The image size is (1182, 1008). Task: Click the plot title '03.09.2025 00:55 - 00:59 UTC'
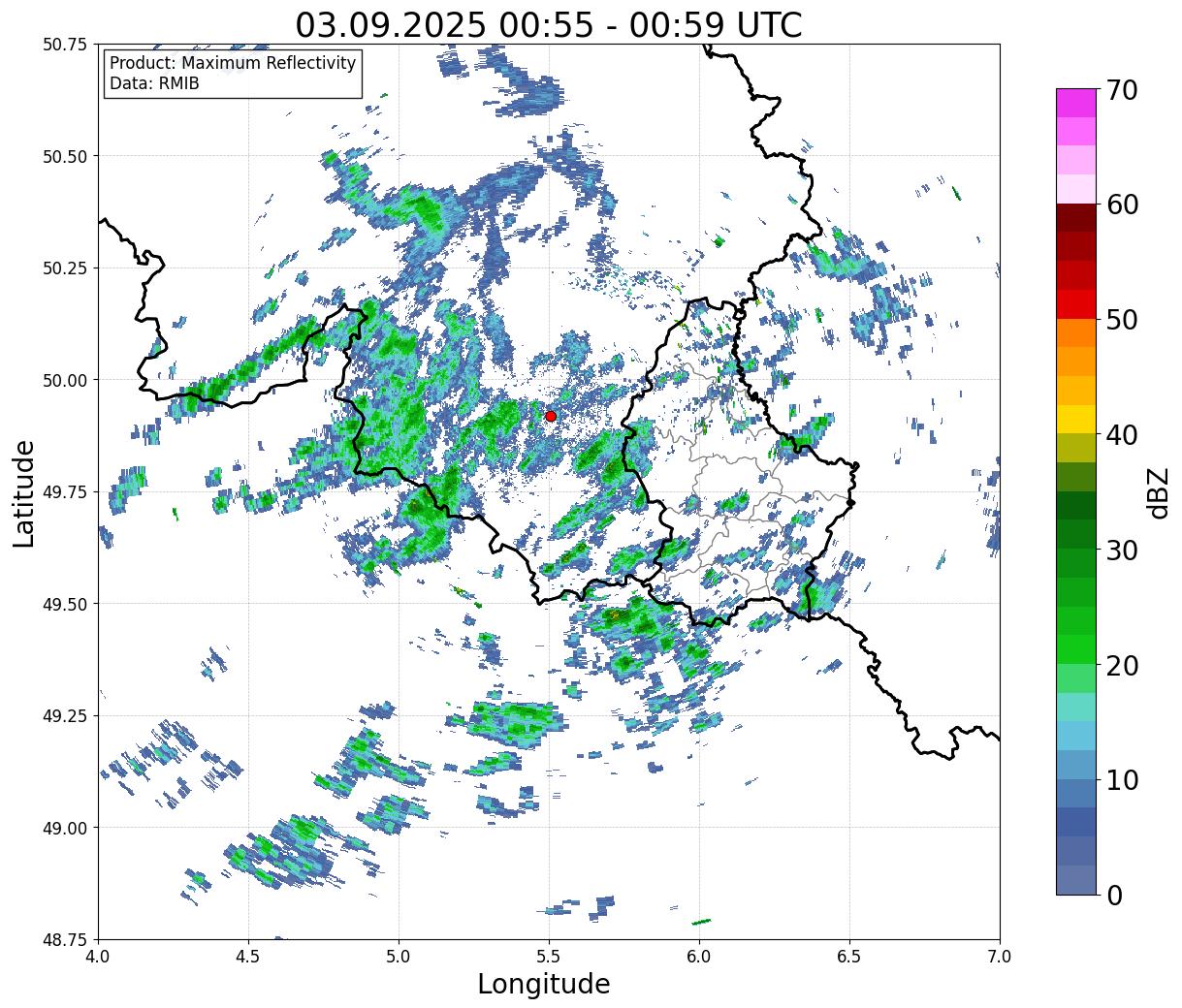pos(549,25)
